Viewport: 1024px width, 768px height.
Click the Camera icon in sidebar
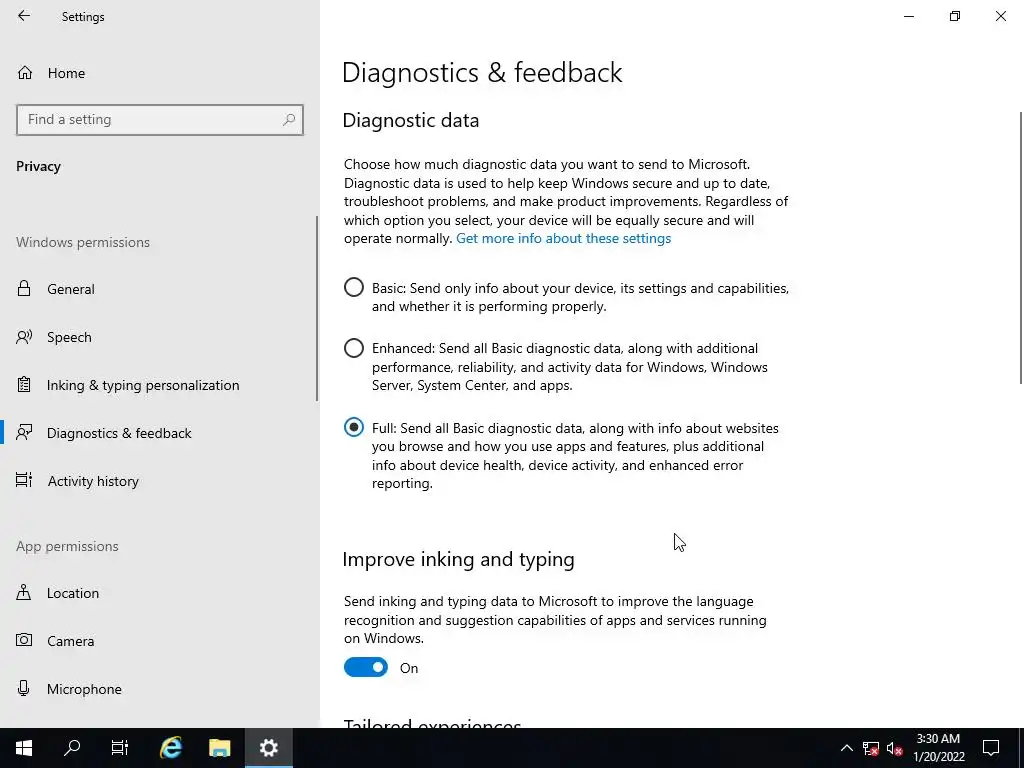(24, 640)
